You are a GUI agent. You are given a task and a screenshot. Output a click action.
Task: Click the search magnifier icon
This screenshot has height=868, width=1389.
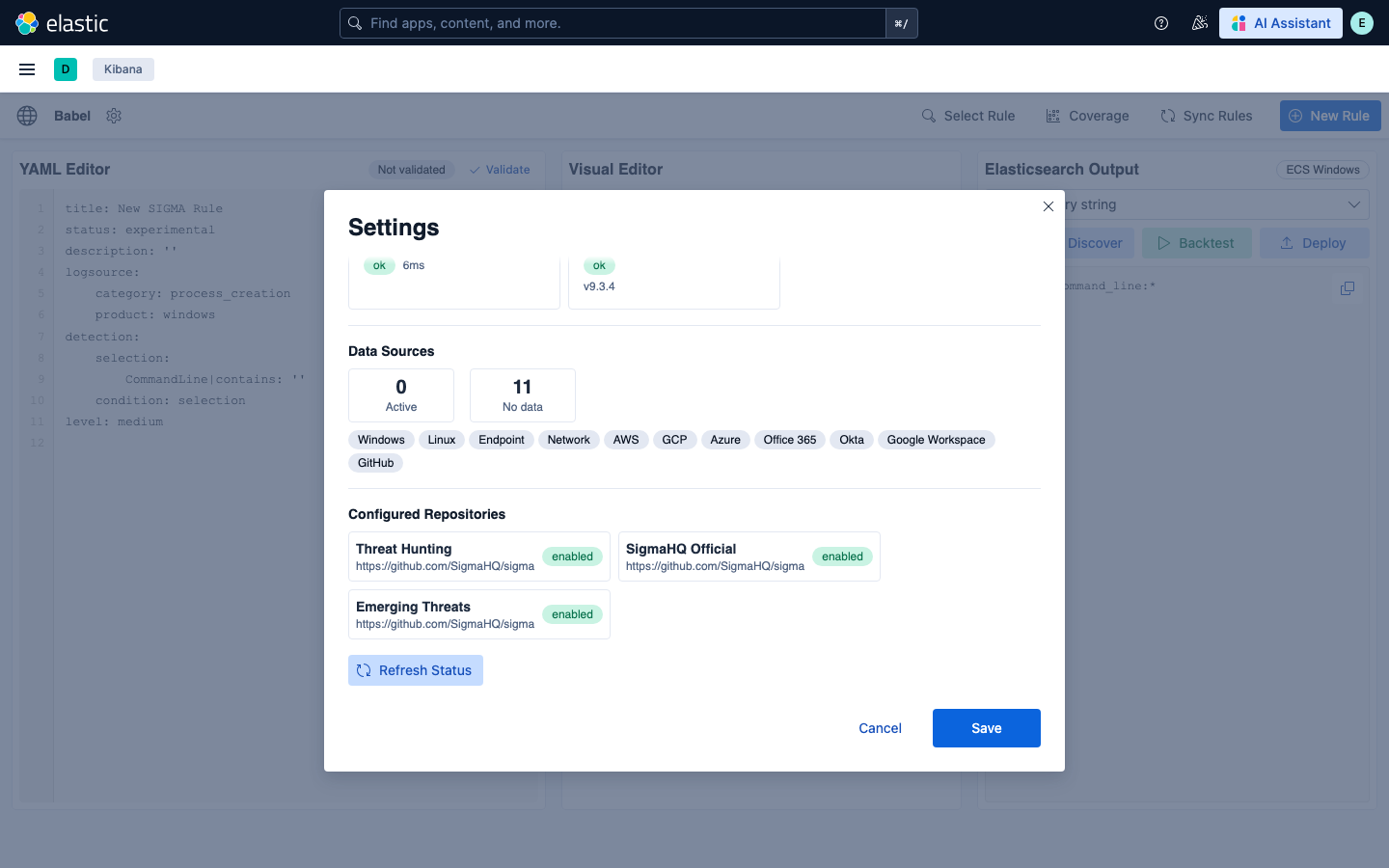point(355,23)
